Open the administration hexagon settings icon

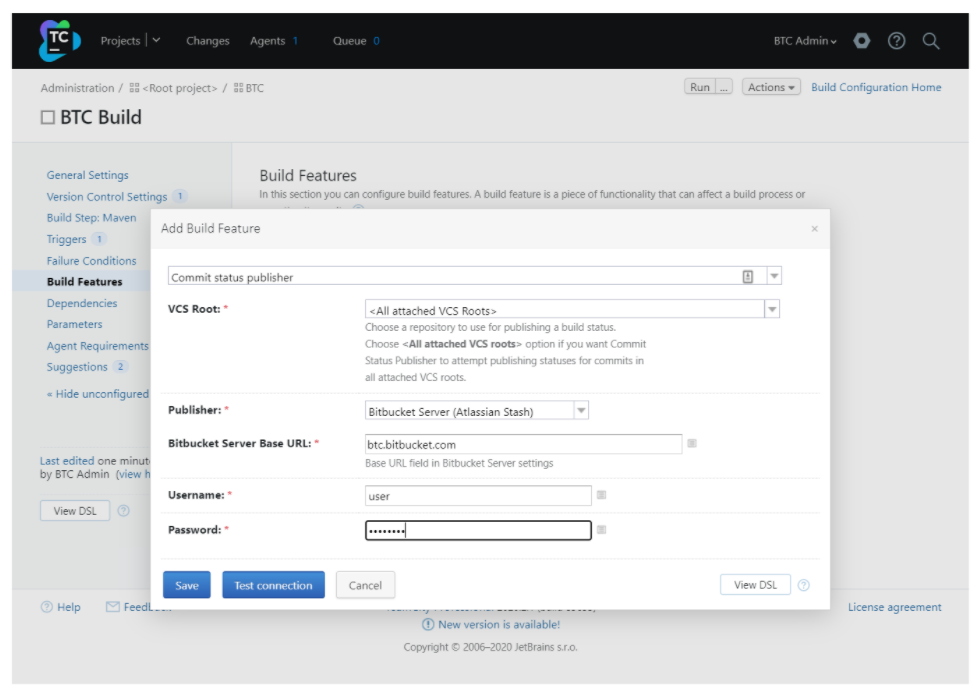(861, 41)
